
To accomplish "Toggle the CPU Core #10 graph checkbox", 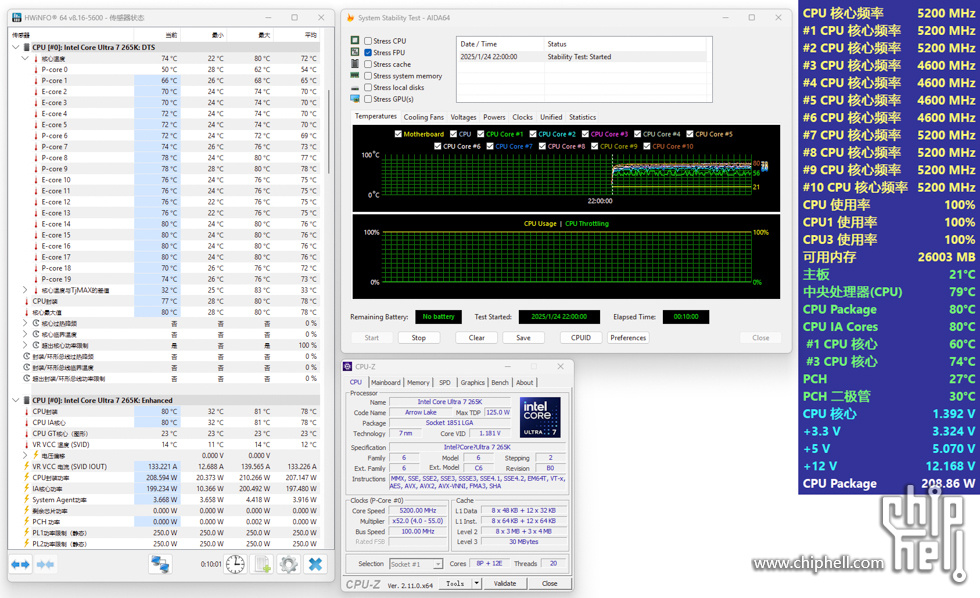I will (x=647, y=146).
